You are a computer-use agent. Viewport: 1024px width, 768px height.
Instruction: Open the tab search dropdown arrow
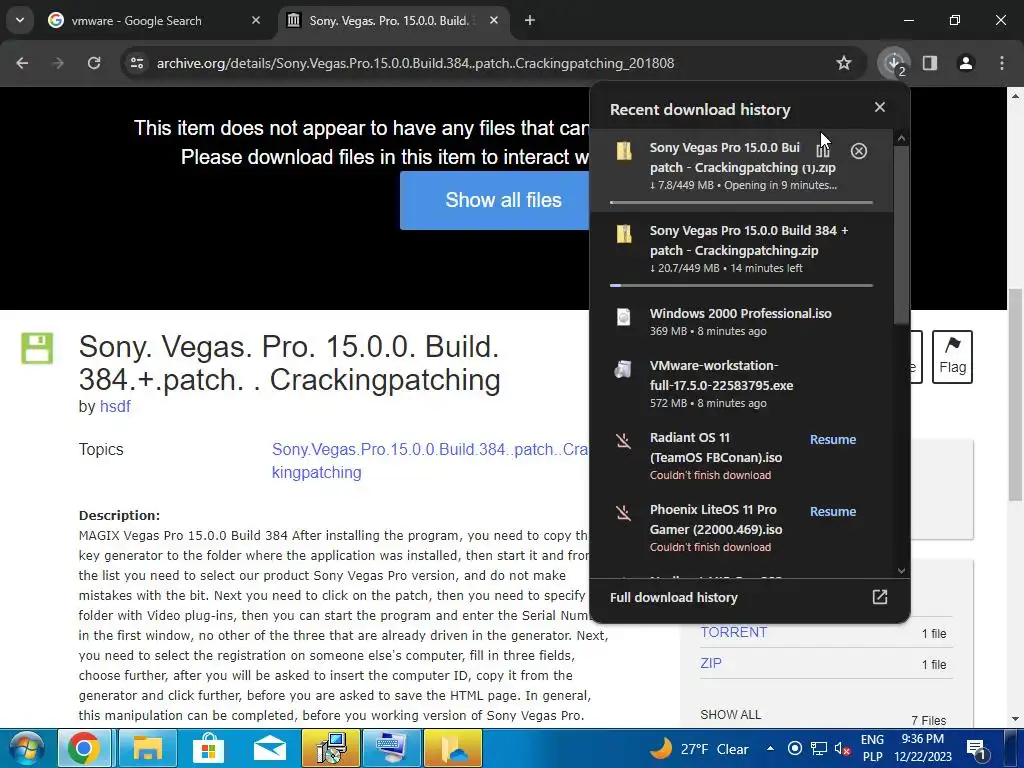coord(20,20)
